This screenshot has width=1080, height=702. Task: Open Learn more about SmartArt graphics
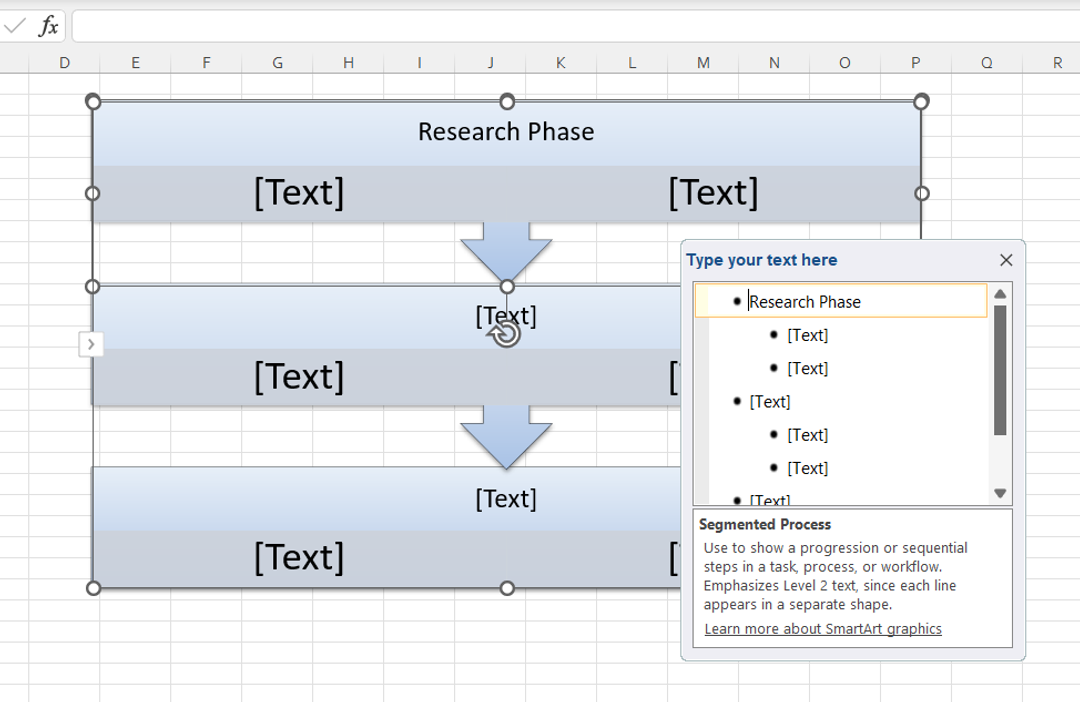point(822,628)
